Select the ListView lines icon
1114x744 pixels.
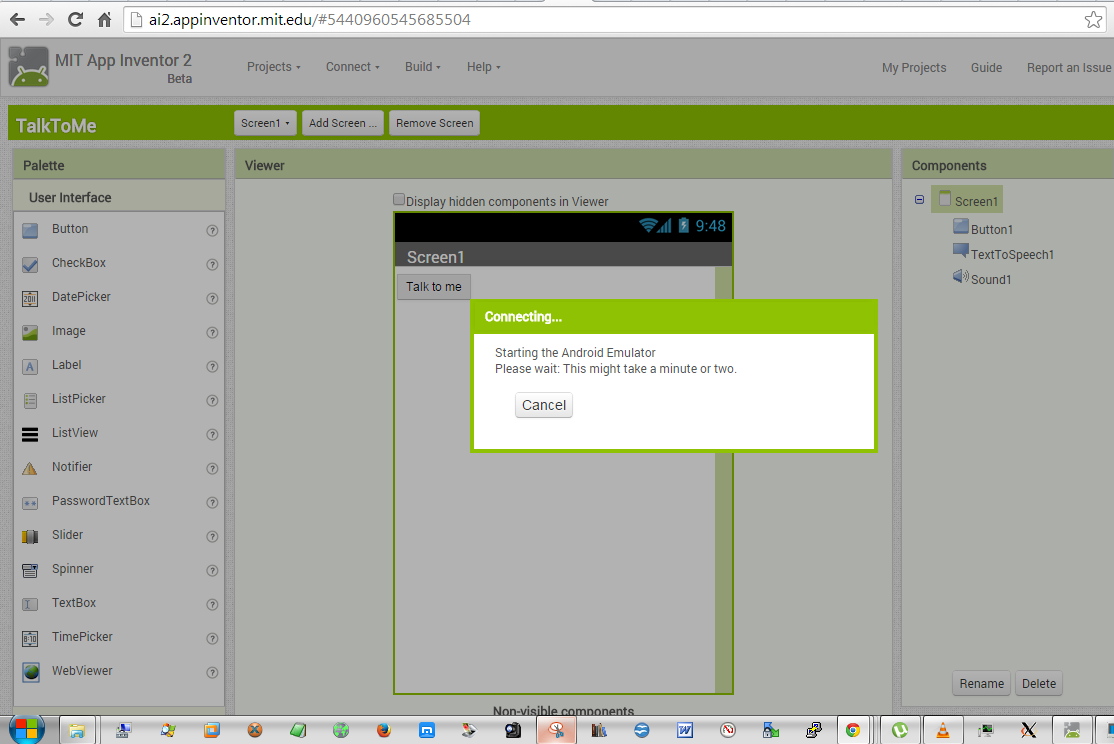pos(30,434)
